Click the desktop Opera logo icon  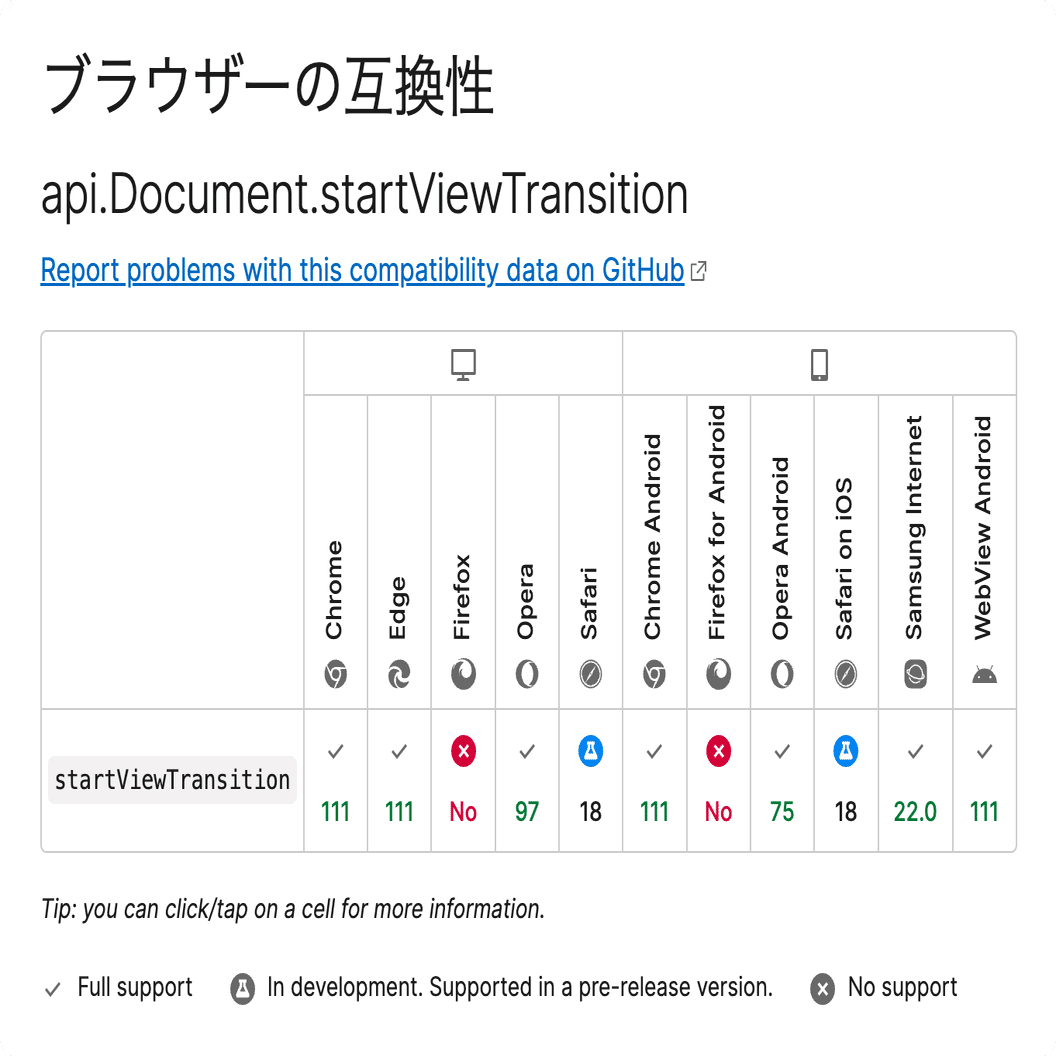[527, 676]
